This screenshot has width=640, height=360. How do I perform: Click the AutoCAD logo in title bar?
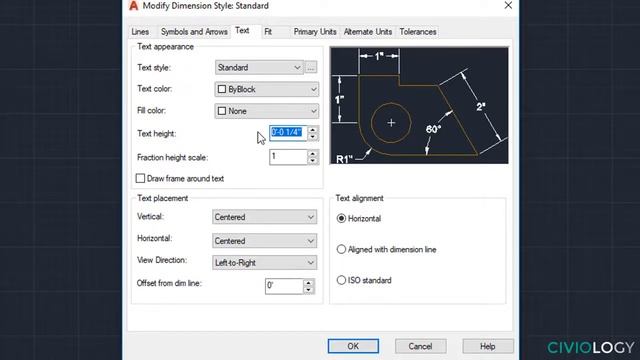[133, 6]
